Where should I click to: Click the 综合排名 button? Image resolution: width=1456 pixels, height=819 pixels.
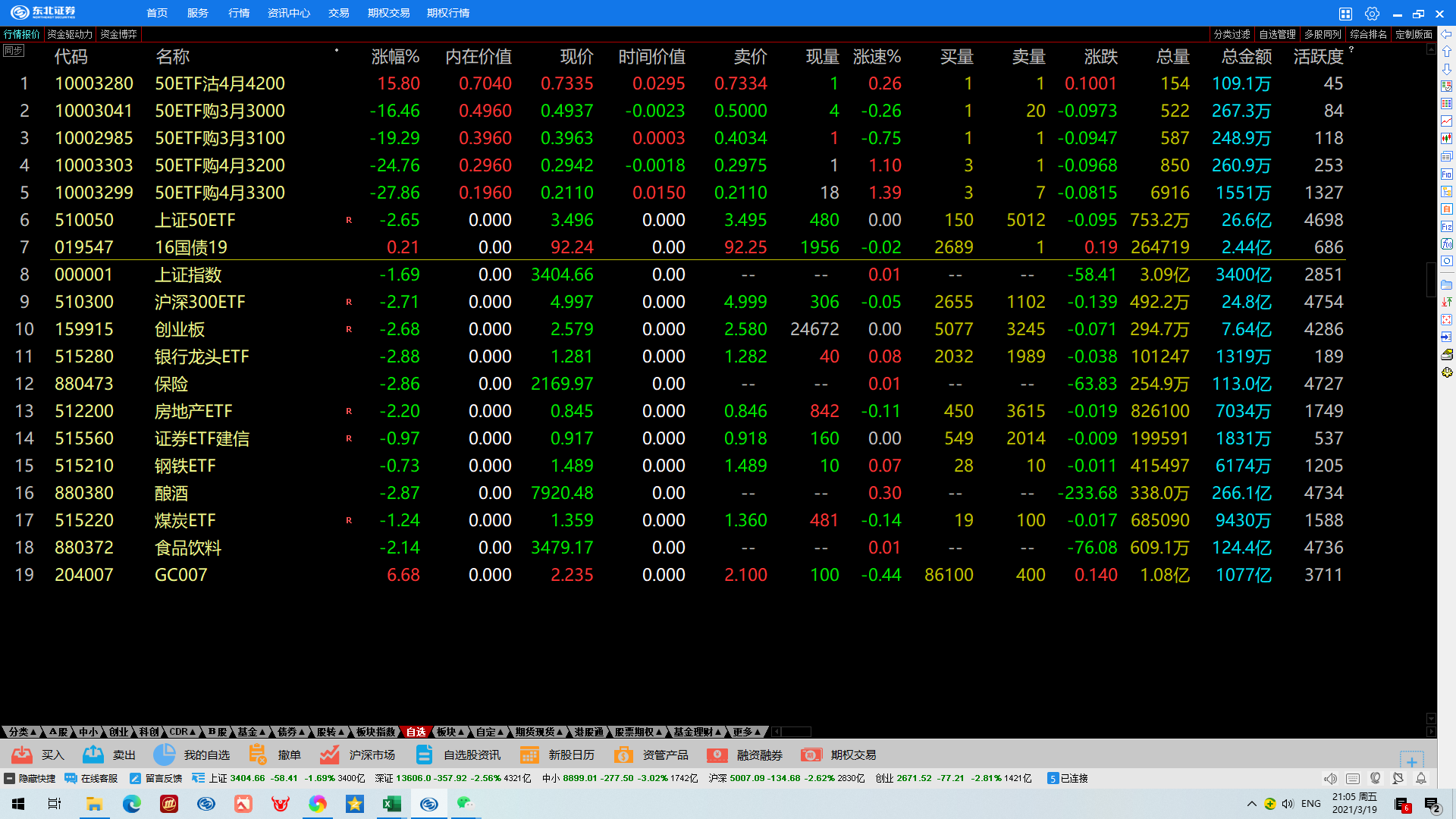(1368, 34)
